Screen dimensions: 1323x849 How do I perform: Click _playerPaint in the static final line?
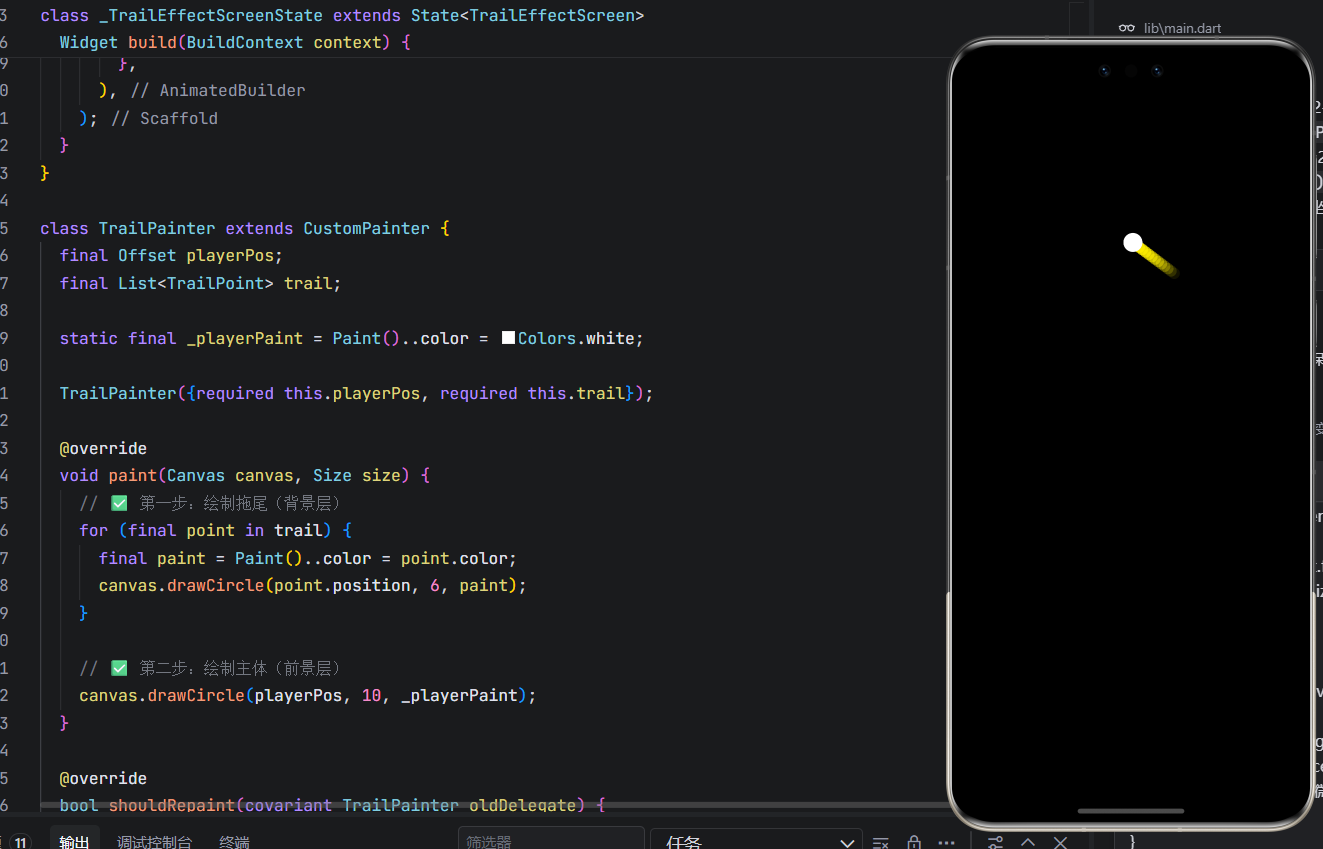(x=245, y=338)
